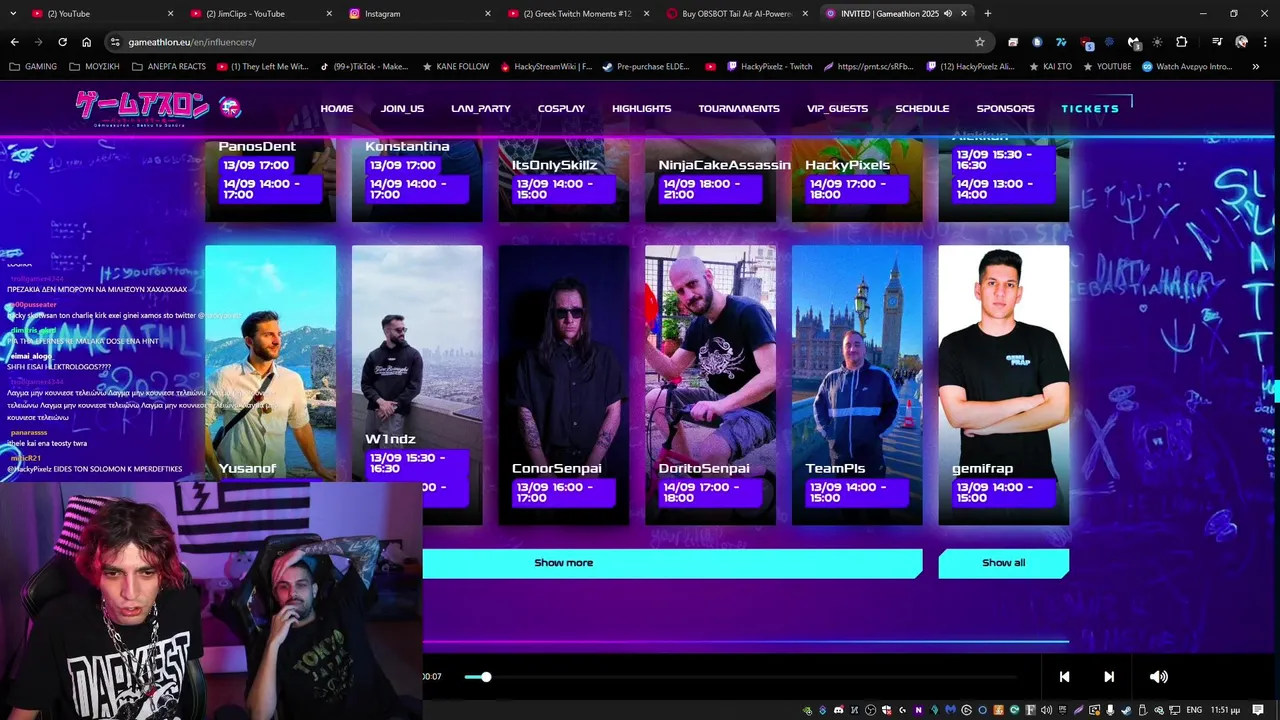The width and height of the screenshot is (1280, 720).
Task: Open the ConorSenpai influencer card
Action: [x=564, y=385]
